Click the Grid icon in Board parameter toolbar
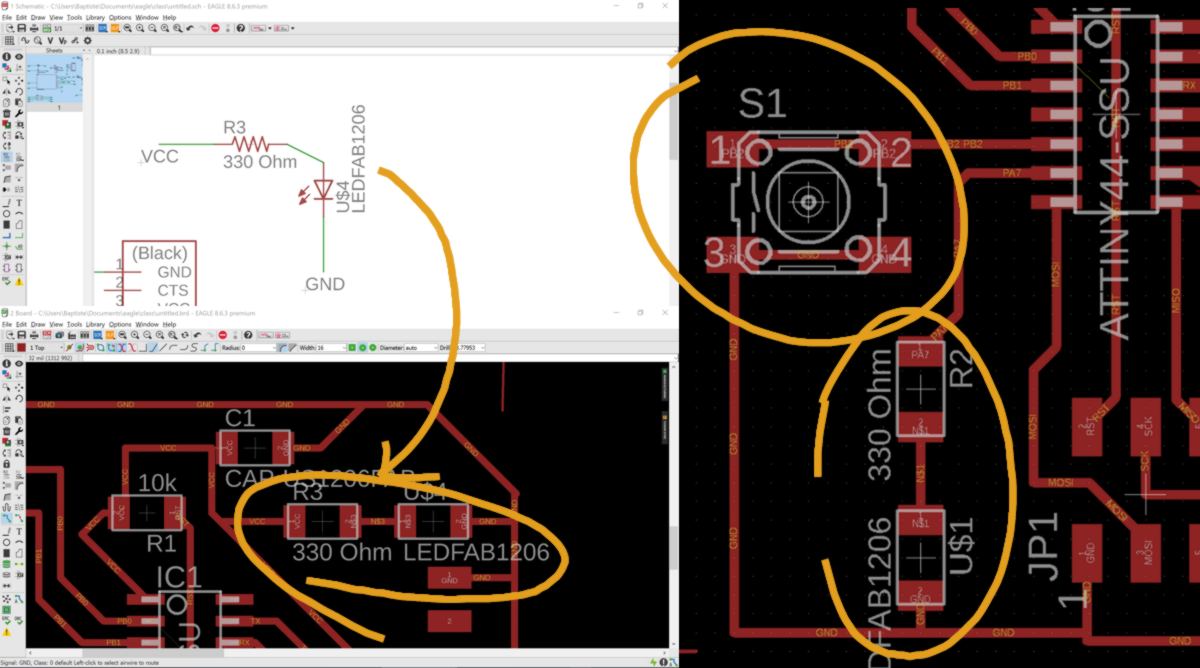This screenshot has height=668, width=1200. [x=9, y=348]
